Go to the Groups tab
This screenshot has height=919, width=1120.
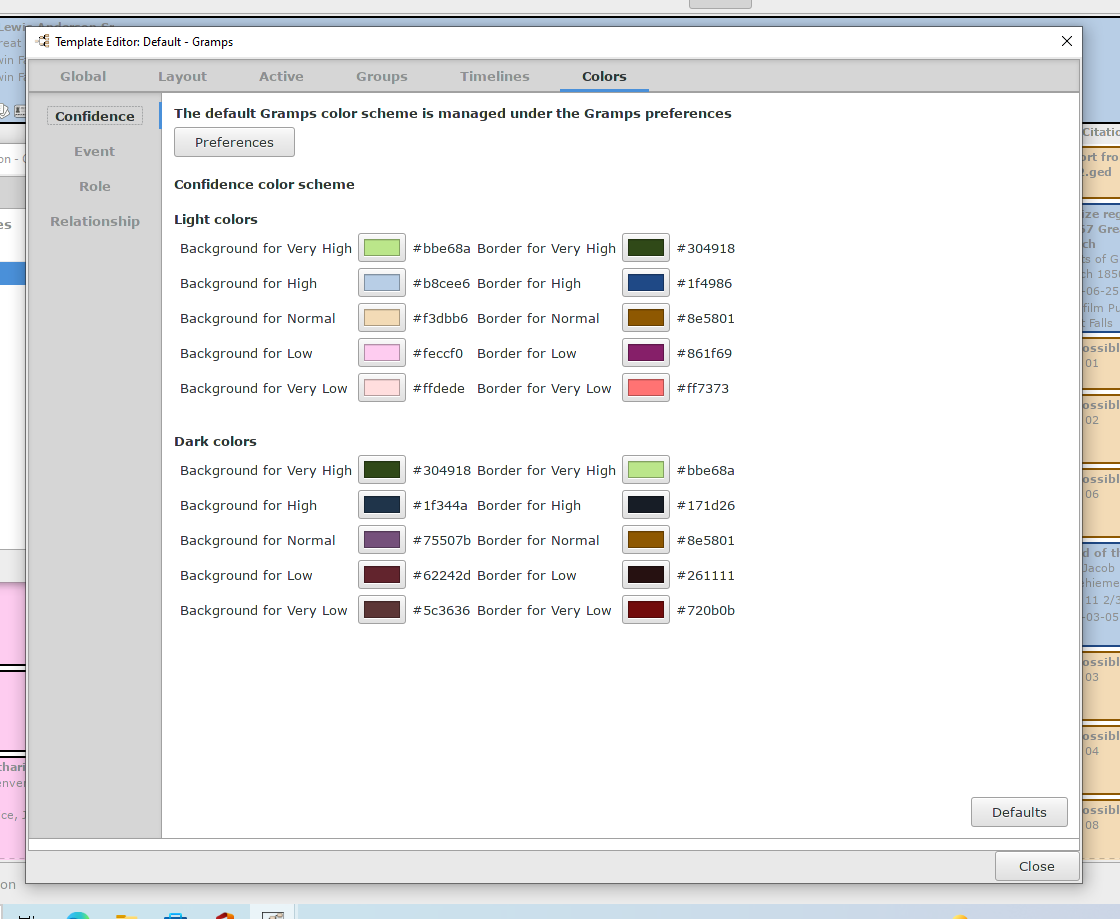tap(381, 76)
